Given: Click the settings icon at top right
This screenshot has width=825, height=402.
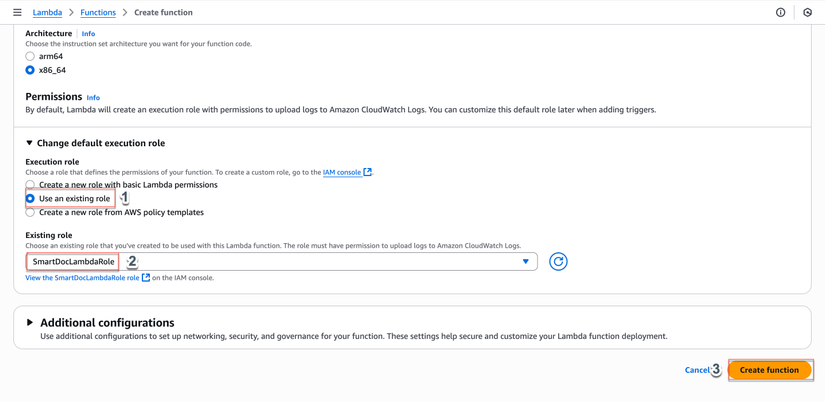Looking at the screenshot, I should pyautogui.click(x=808, y=13).
